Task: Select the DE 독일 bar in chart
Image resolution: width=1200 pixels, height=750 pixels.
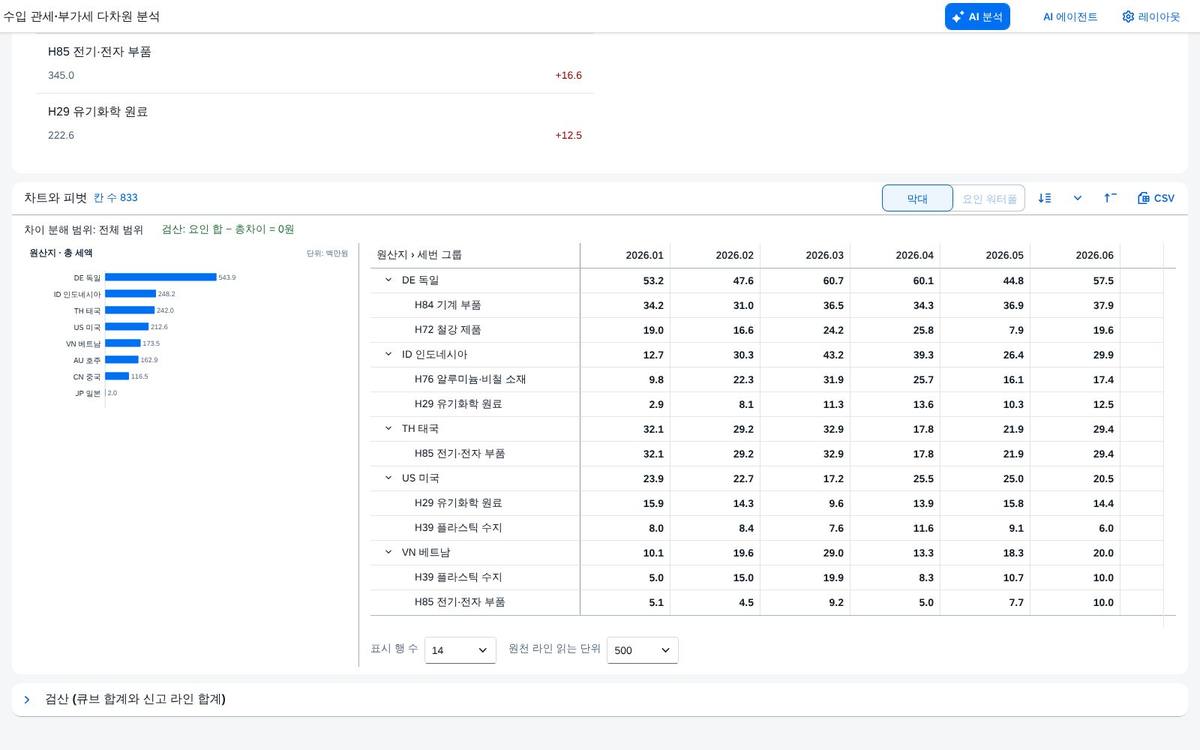Action: tap(161, 277)
